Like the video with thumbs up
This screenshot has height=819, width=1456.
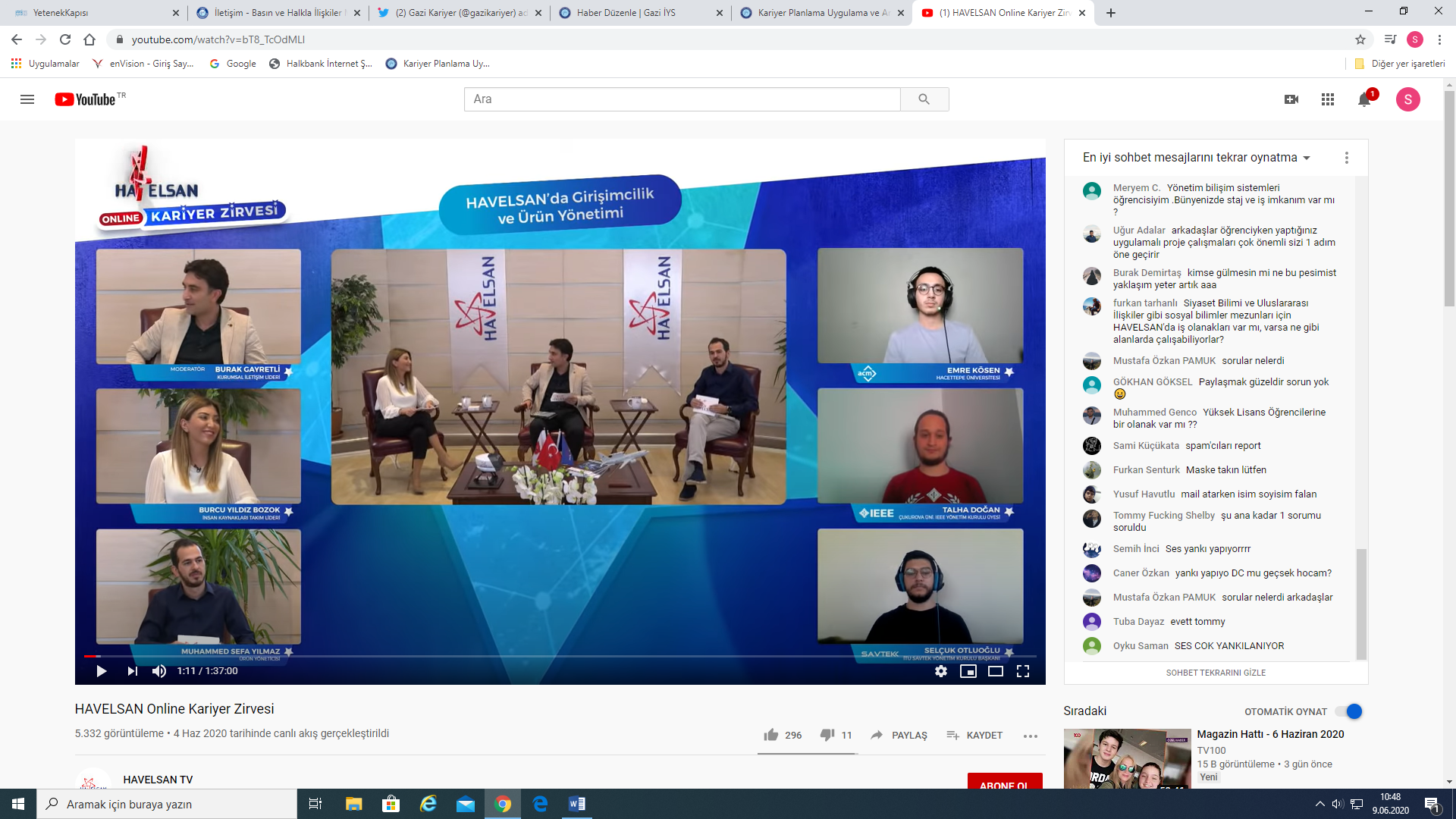tap(783, 735)
